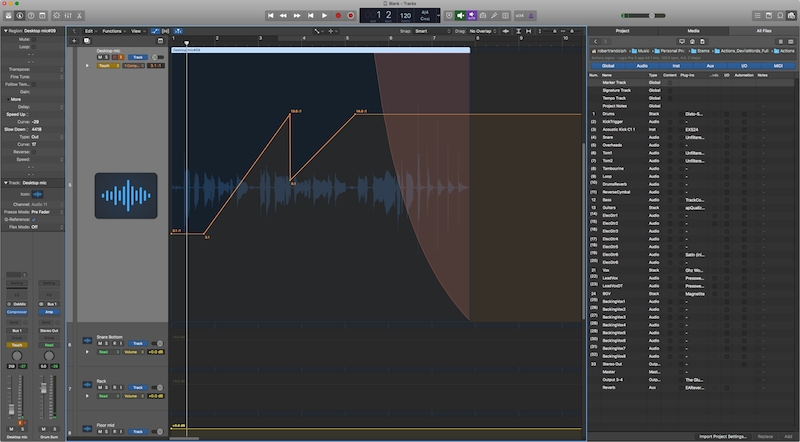Screen dimensions: 800x442
Task: Click the Desktop mic waveform track icon
Action: (x=125, y=196)
